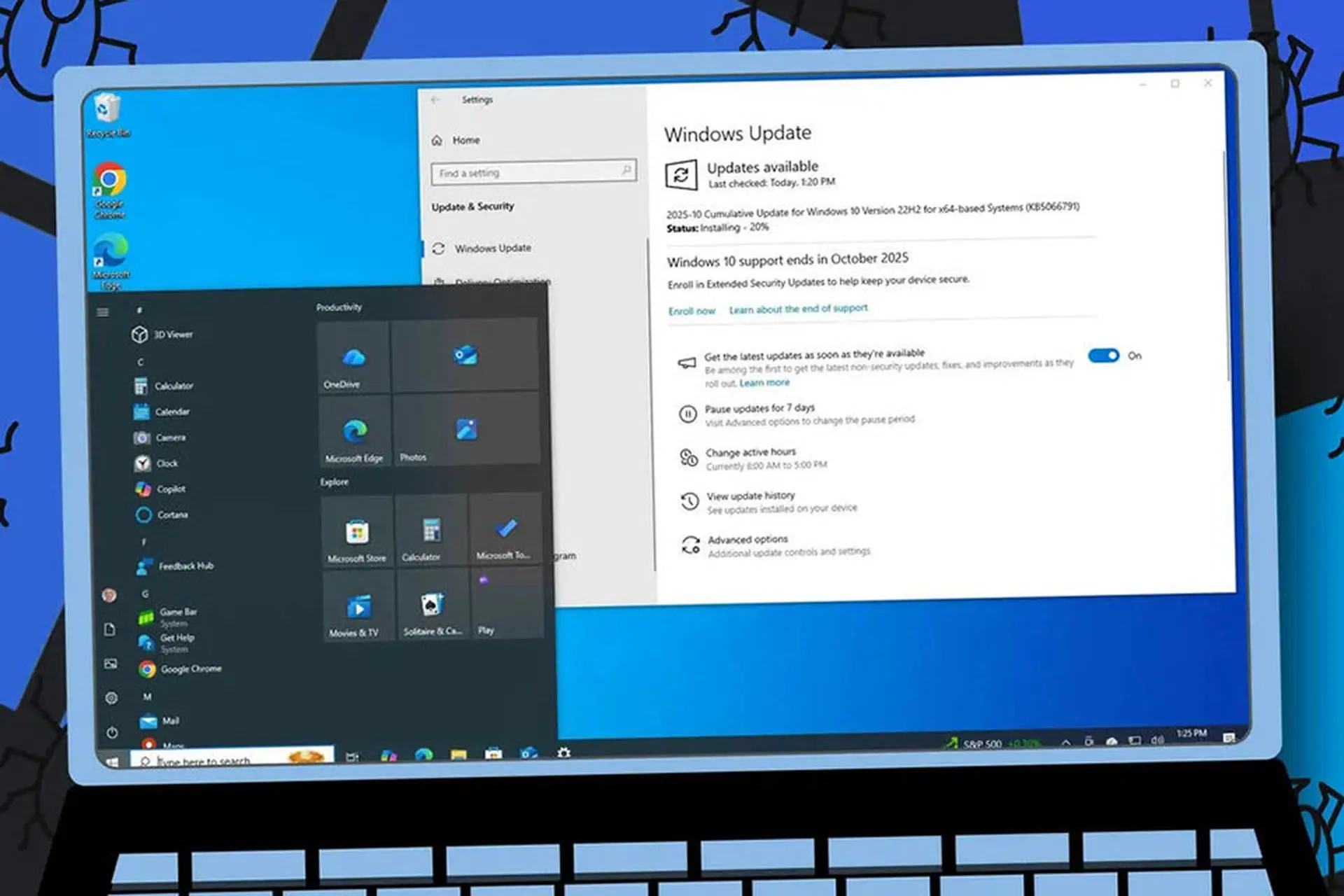Click the Start menu user account icon

click(108, 595)
